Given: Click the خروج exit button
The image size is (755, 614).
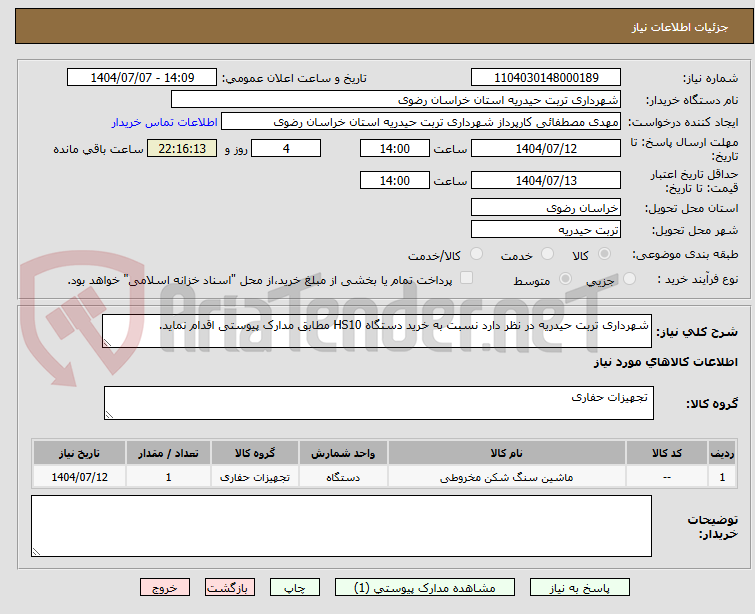Looking at the screenshot, I should (165, 588).
